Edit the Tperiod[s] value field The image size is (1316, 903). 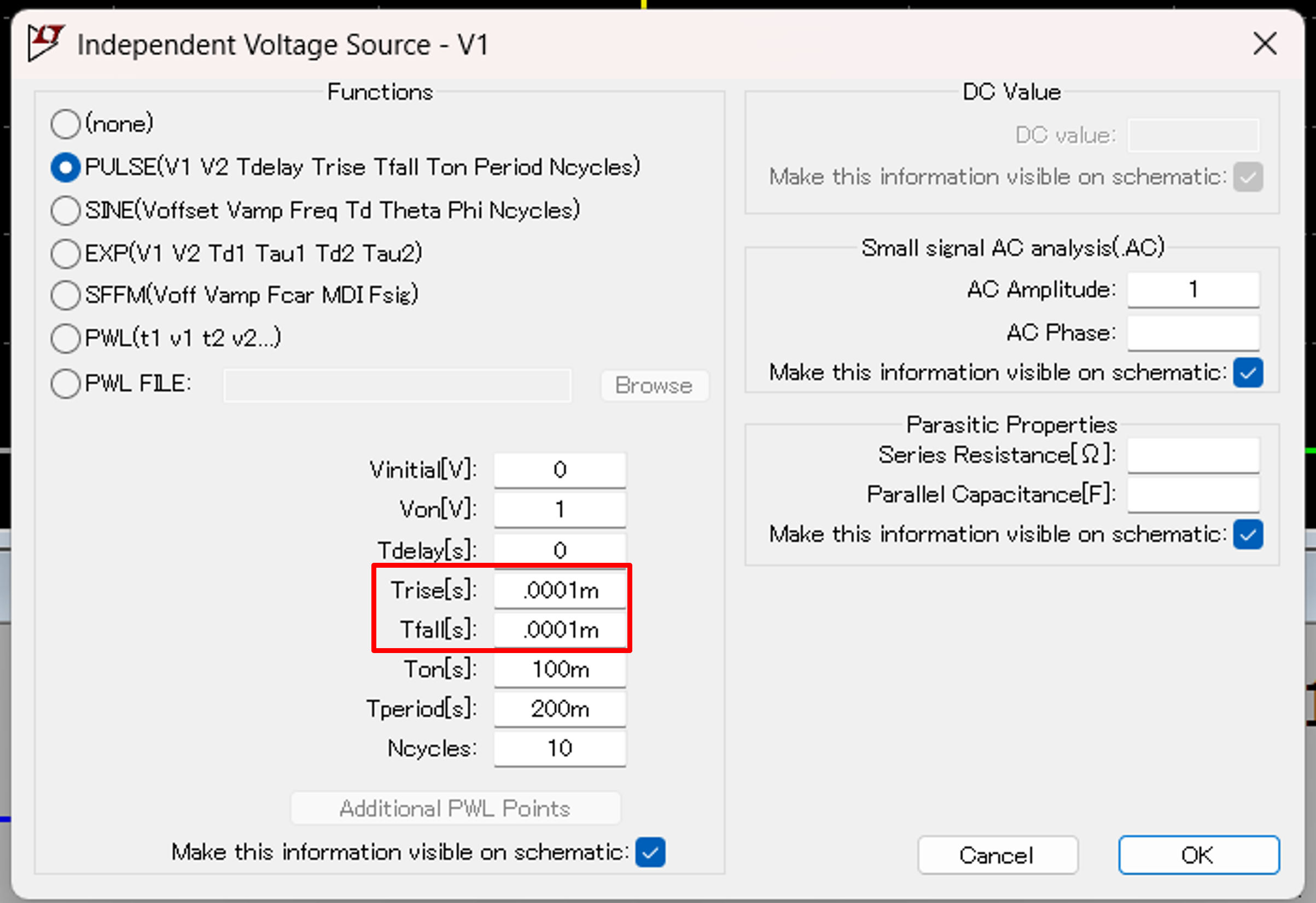pyautogui.click(x=560, y=709)
